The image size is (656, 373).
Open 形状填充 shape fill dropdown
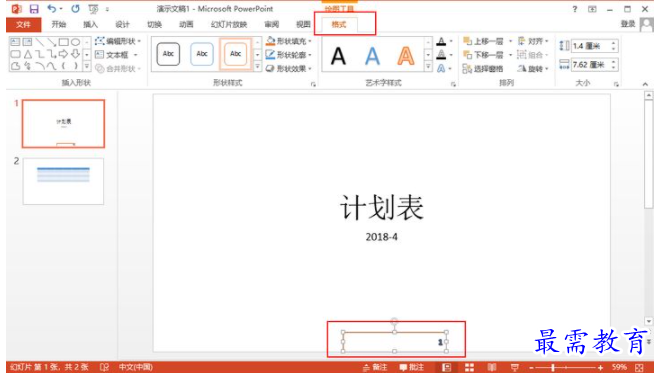[x=289, y=41]
